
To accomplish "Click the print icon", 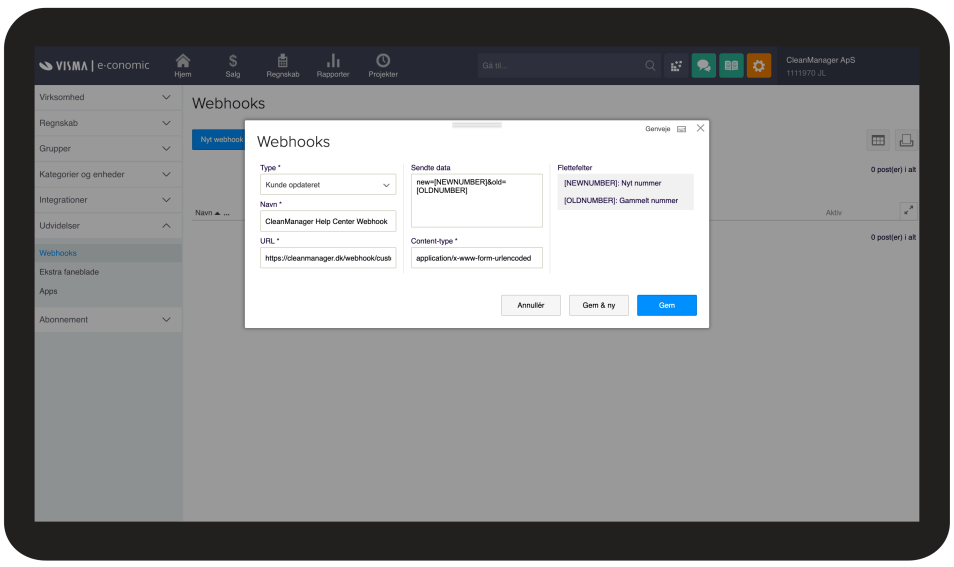I will (905, 141).
